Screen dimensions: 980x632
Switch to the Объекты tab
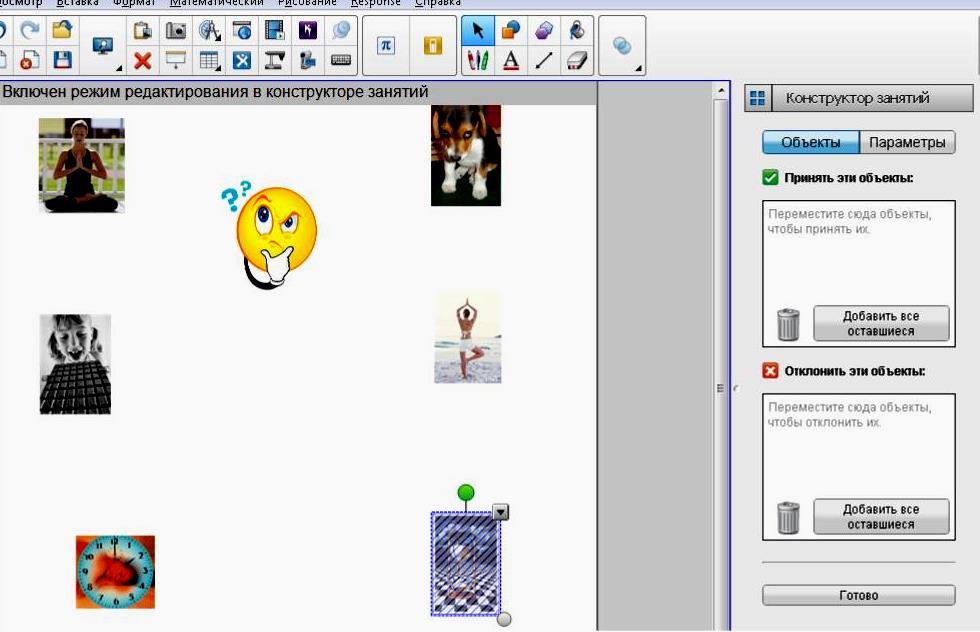click(811, 143)
